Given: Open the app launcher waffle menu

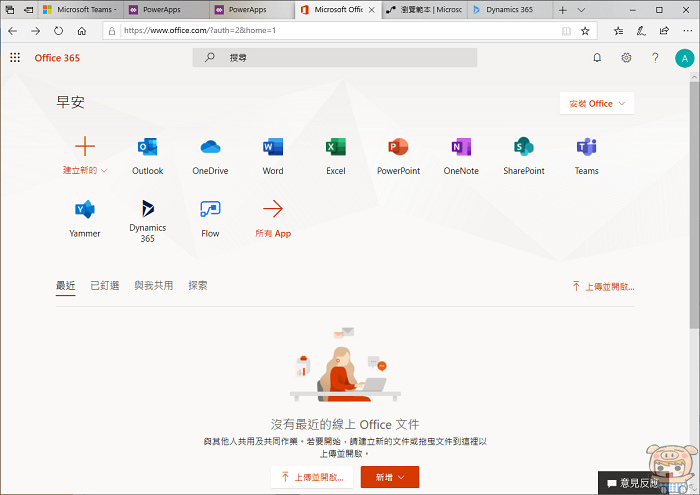Looking at the screenshot, I should coord(15,58).
